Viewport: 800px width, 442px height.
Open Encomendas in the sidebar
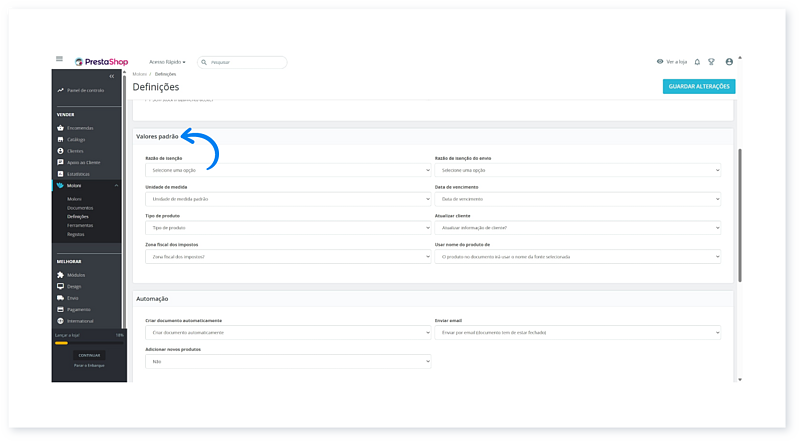[80, 128]
